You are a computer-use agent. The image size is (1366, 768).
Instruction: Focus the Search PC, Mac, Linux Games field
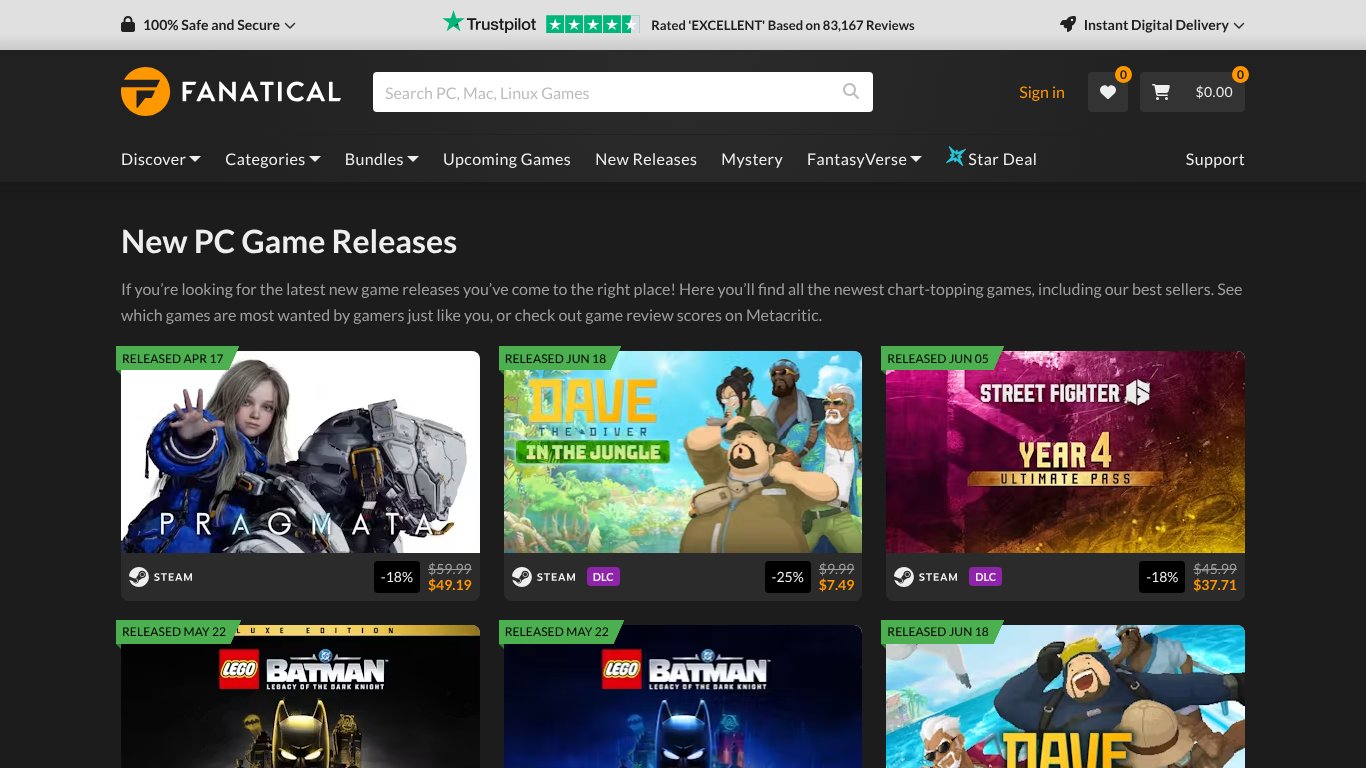[623, 92]
